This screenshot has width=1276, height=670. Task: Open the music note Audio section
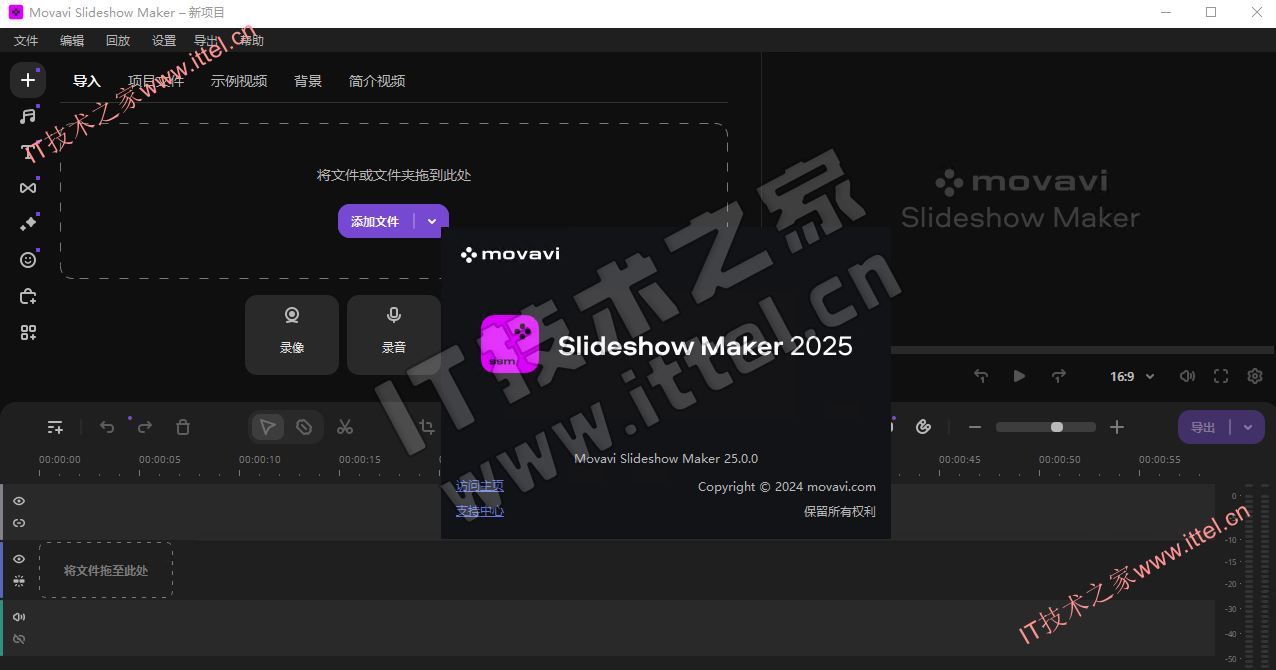point(28,116)
